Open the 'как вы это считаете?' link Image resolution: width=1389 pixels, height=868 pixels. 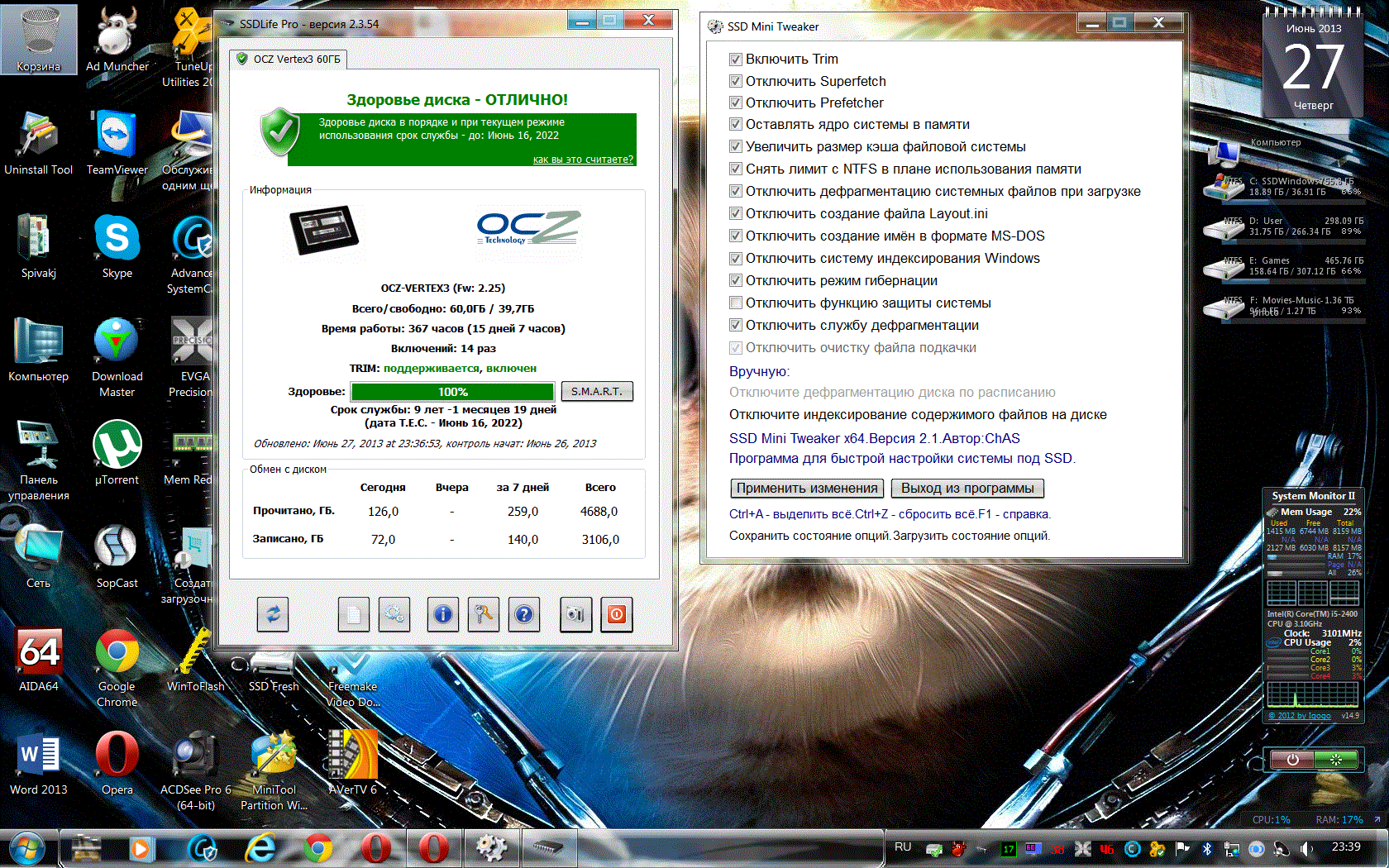click(583, 160)
